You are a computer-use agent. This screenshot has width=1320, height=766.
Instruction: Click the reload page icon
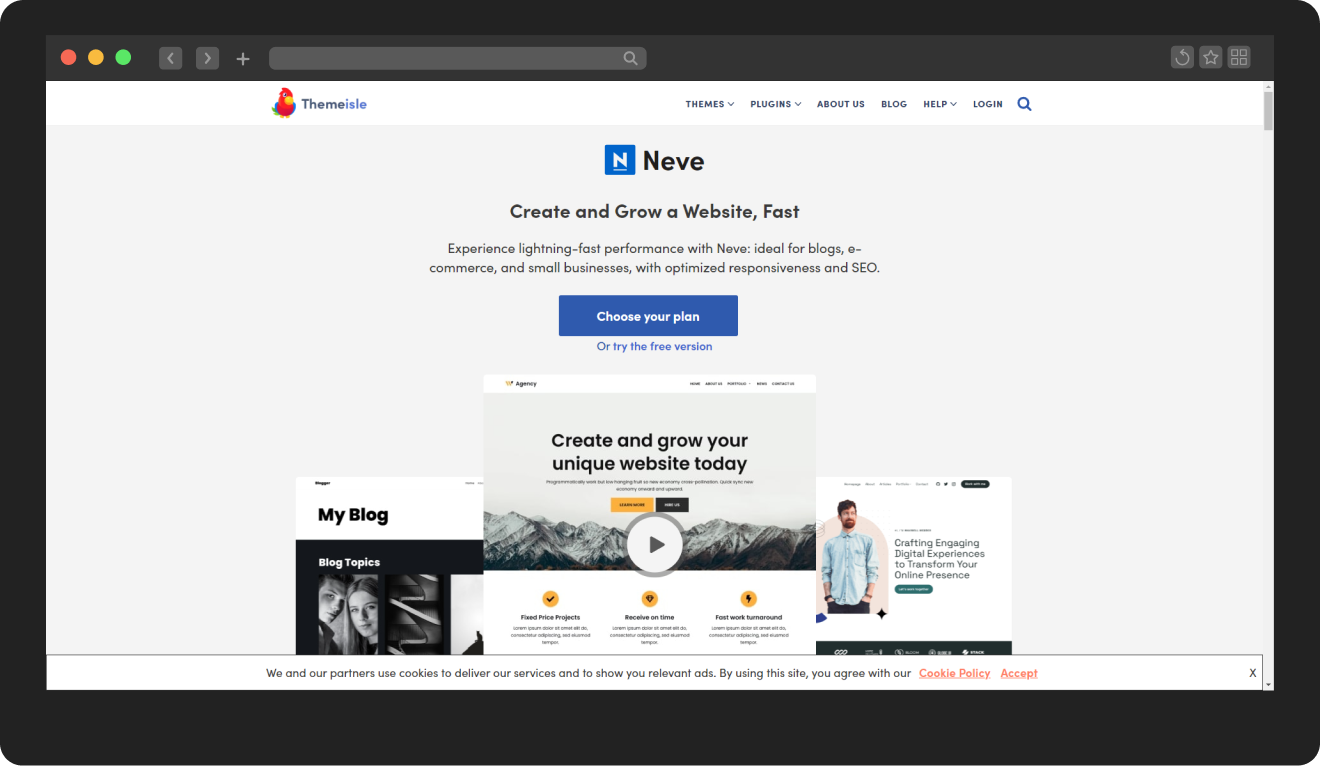pos(1182,57)
